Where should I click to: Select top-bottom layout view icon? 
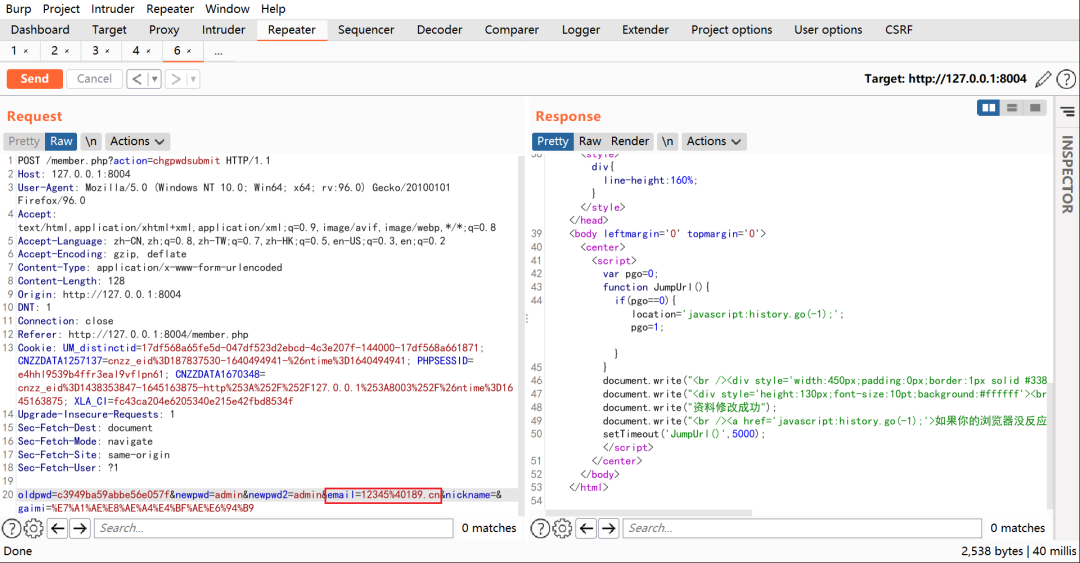click(x=1012, y=108)
